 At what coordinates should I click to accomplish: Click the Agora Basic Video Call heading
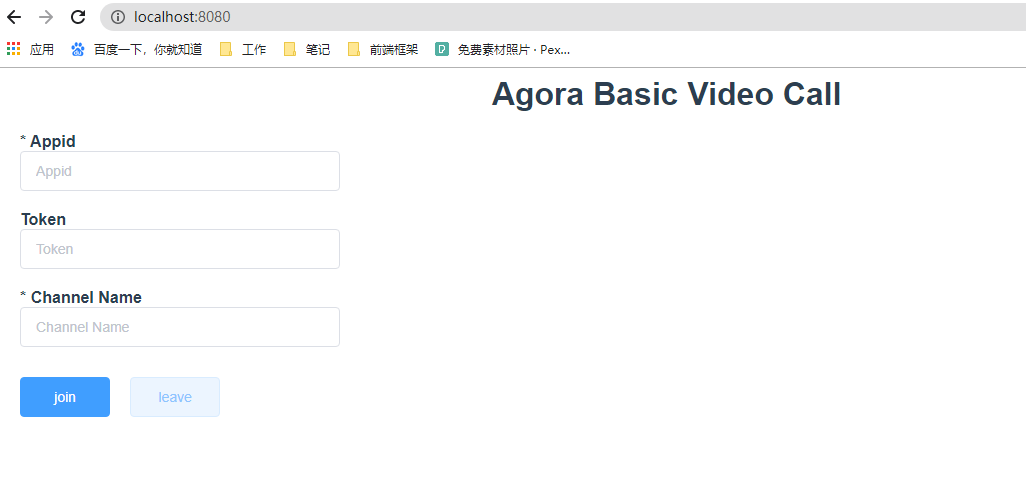point(666,94)
